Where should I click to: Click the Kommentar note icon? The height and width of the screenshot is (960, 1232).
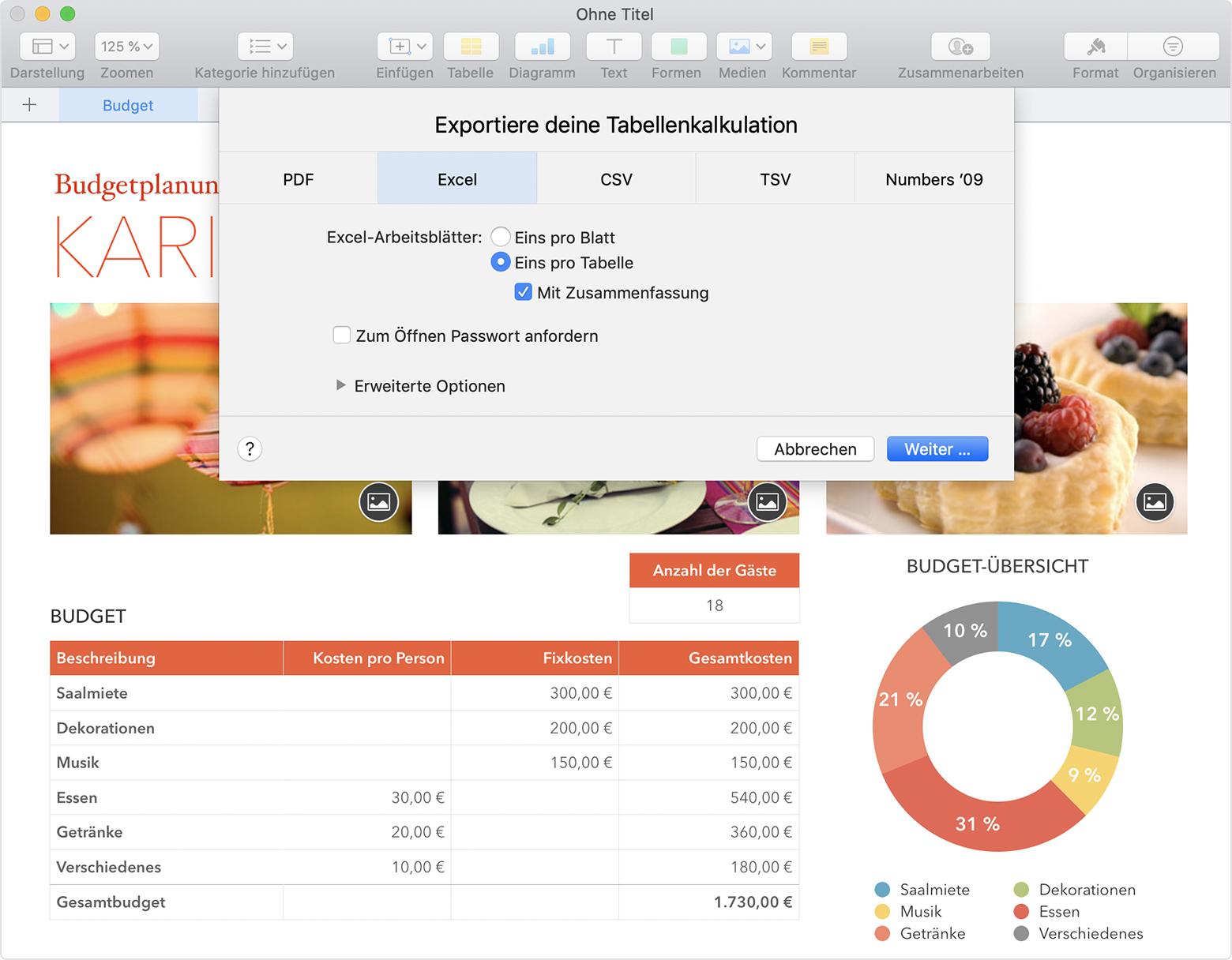click(x=819, y=47)
